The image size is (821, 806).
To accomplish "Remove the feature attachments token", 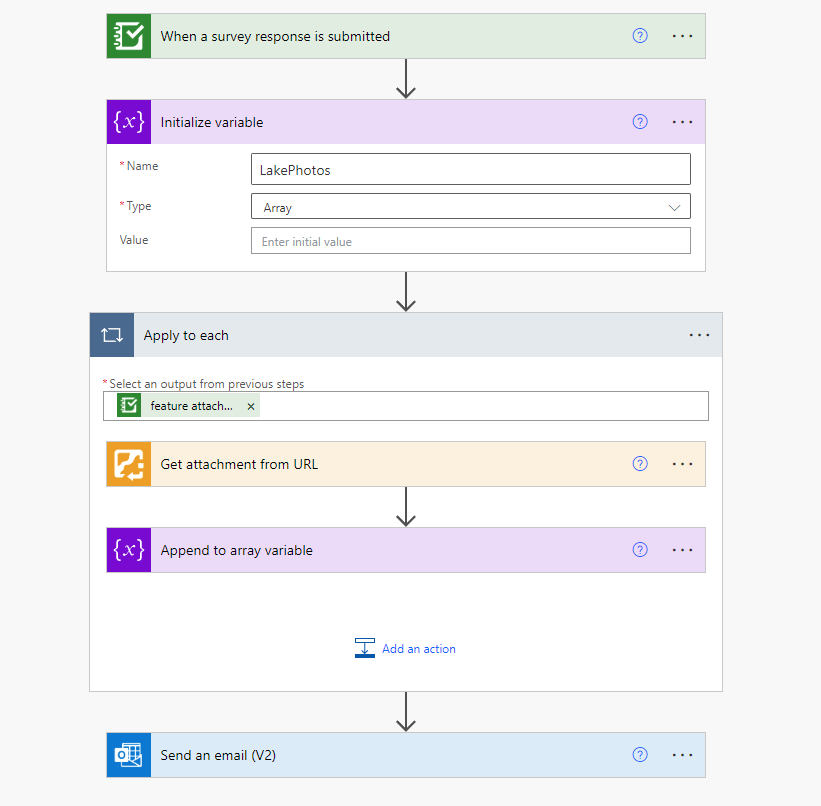I will point(251,406).
